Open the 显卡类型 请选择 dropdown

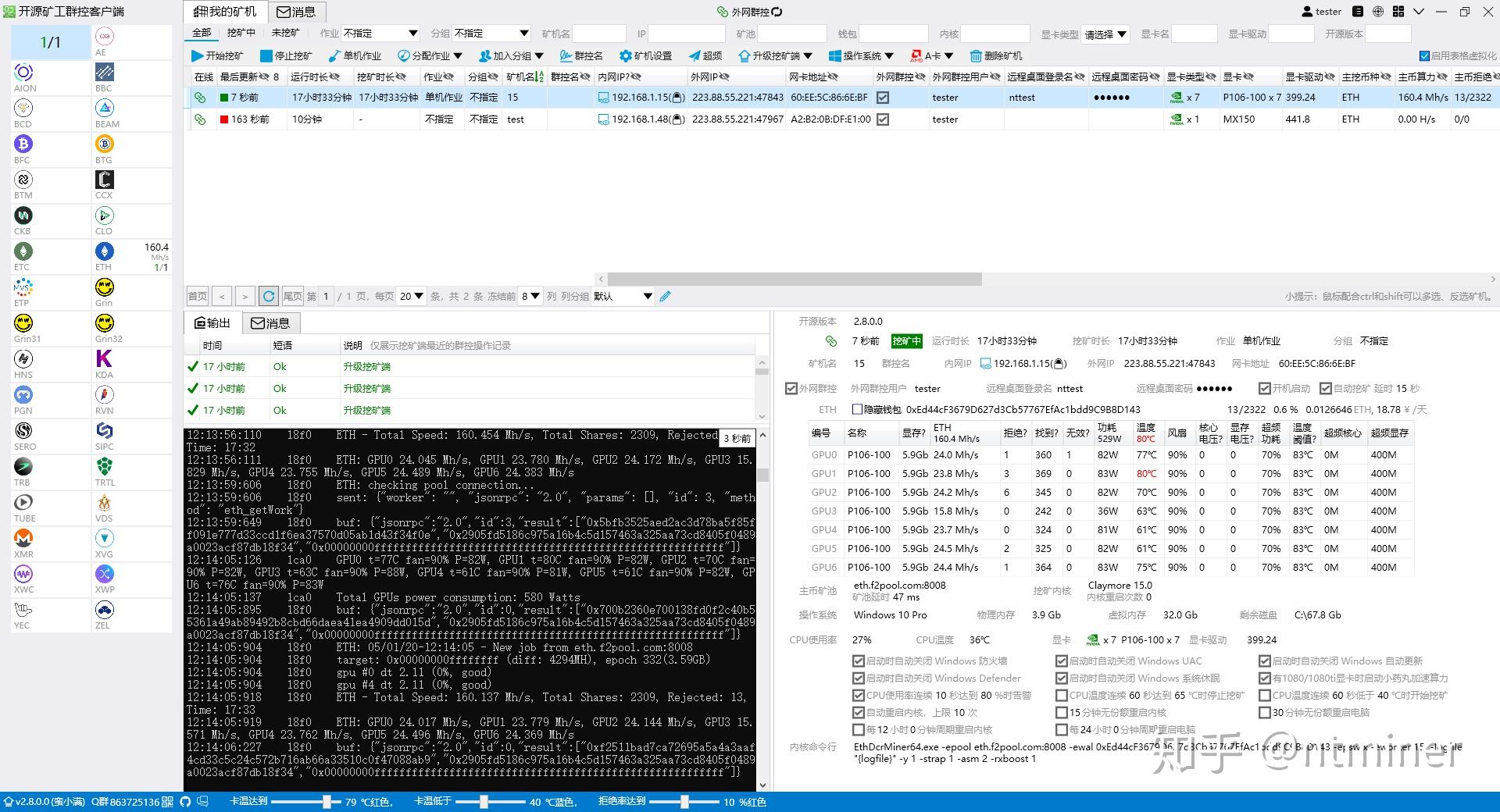(1105, 34)
